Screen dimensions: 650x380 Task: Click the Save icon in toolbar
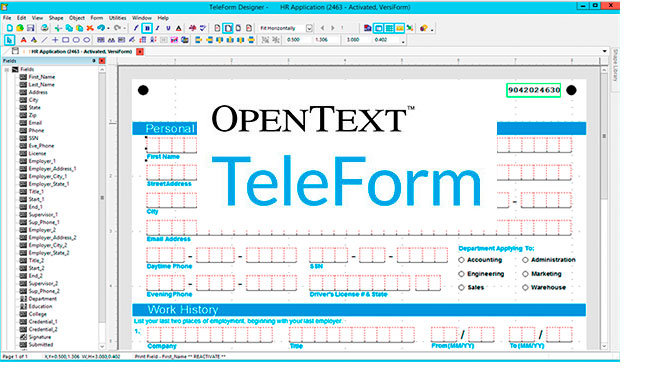(30, 28)
